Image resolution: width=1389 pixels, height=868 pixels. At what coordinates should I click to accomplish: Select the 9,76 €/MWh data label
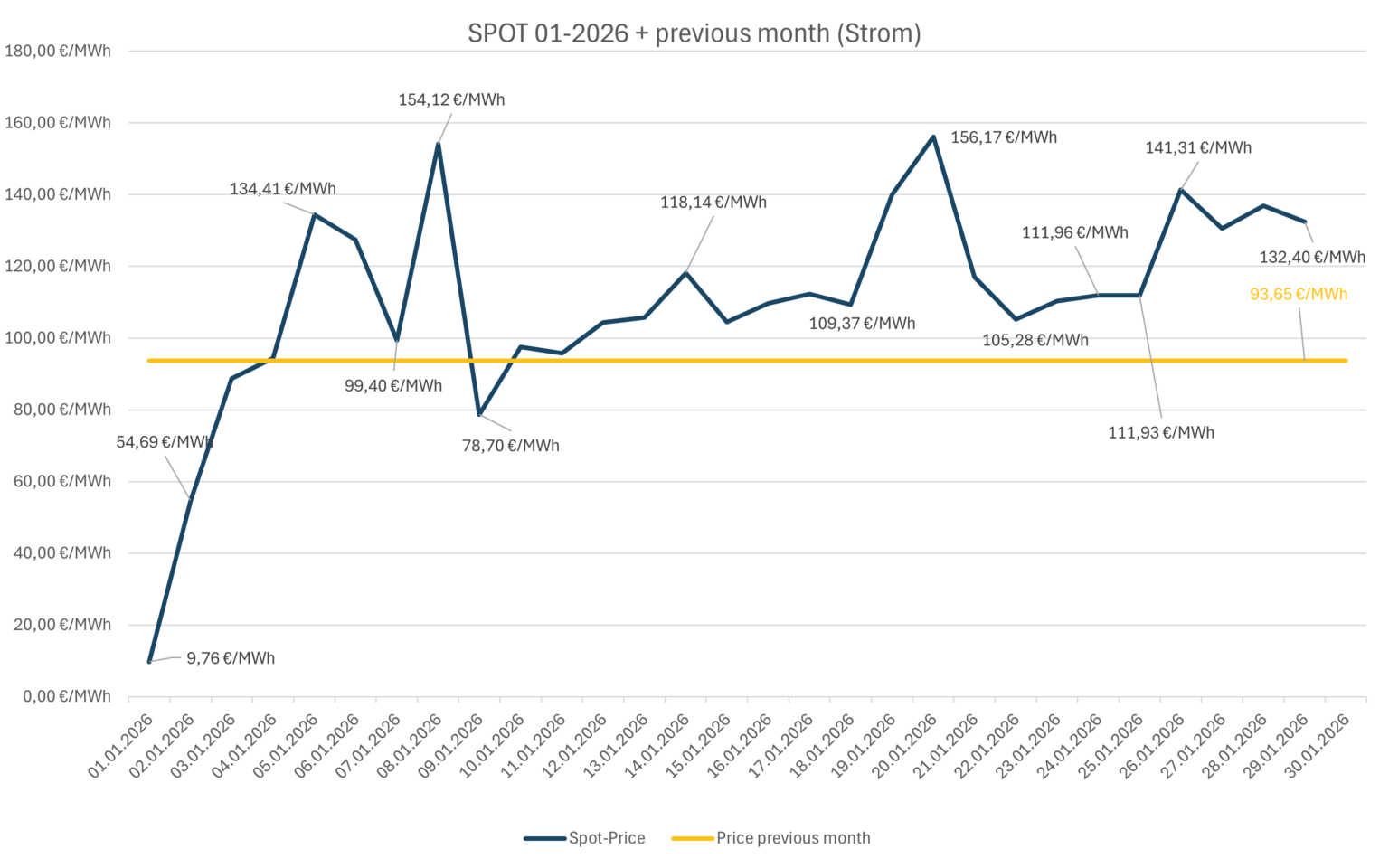click(231, 658)
